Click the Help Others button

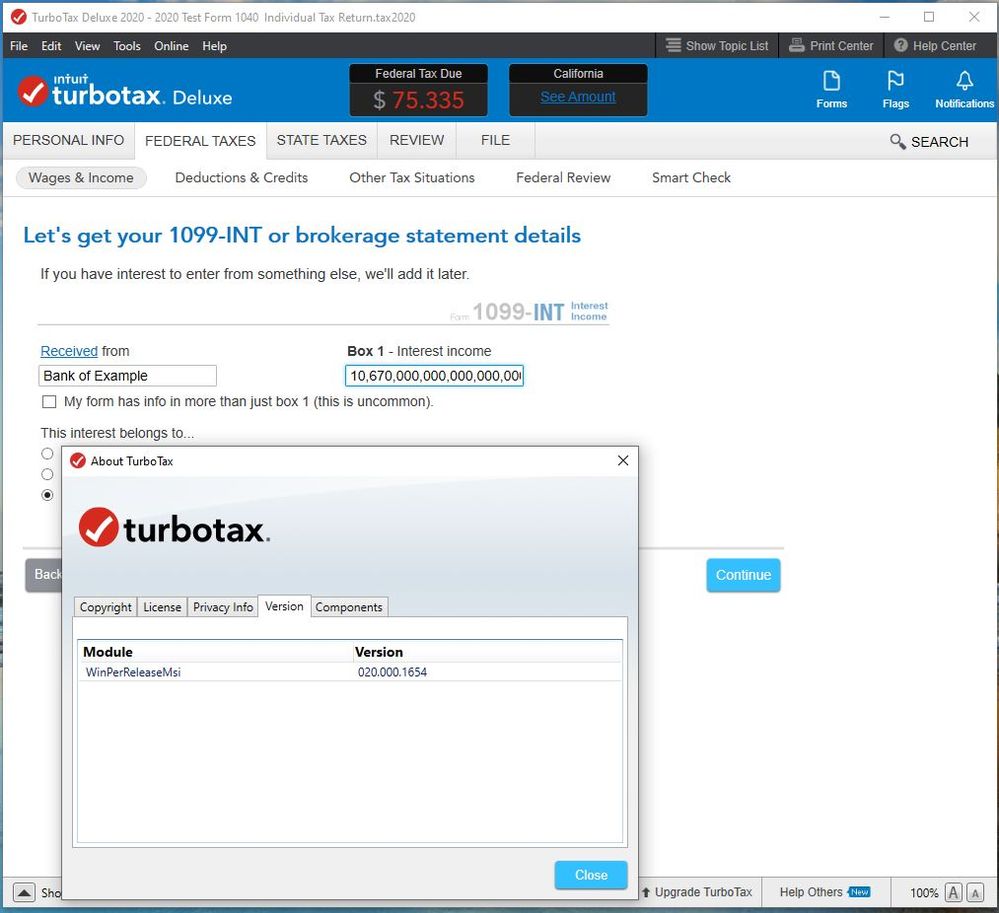824,892
